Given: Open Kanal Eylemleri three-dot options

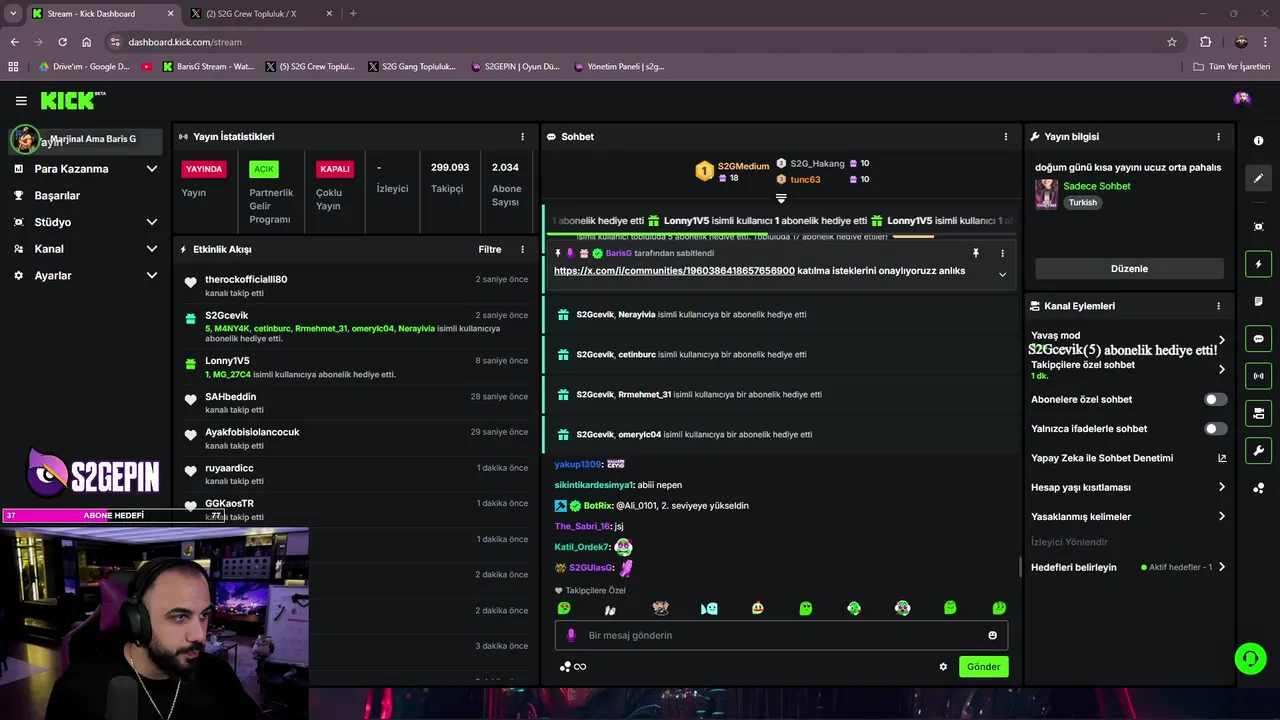Looking at the screenshot, I should pos(1218,306).
